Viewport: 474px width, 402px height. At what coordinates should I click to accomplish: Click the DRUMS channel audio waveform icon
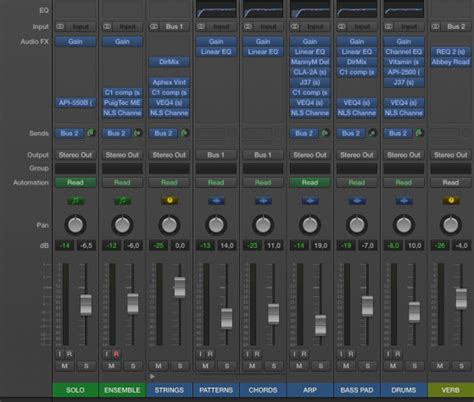tap(404, 201)
